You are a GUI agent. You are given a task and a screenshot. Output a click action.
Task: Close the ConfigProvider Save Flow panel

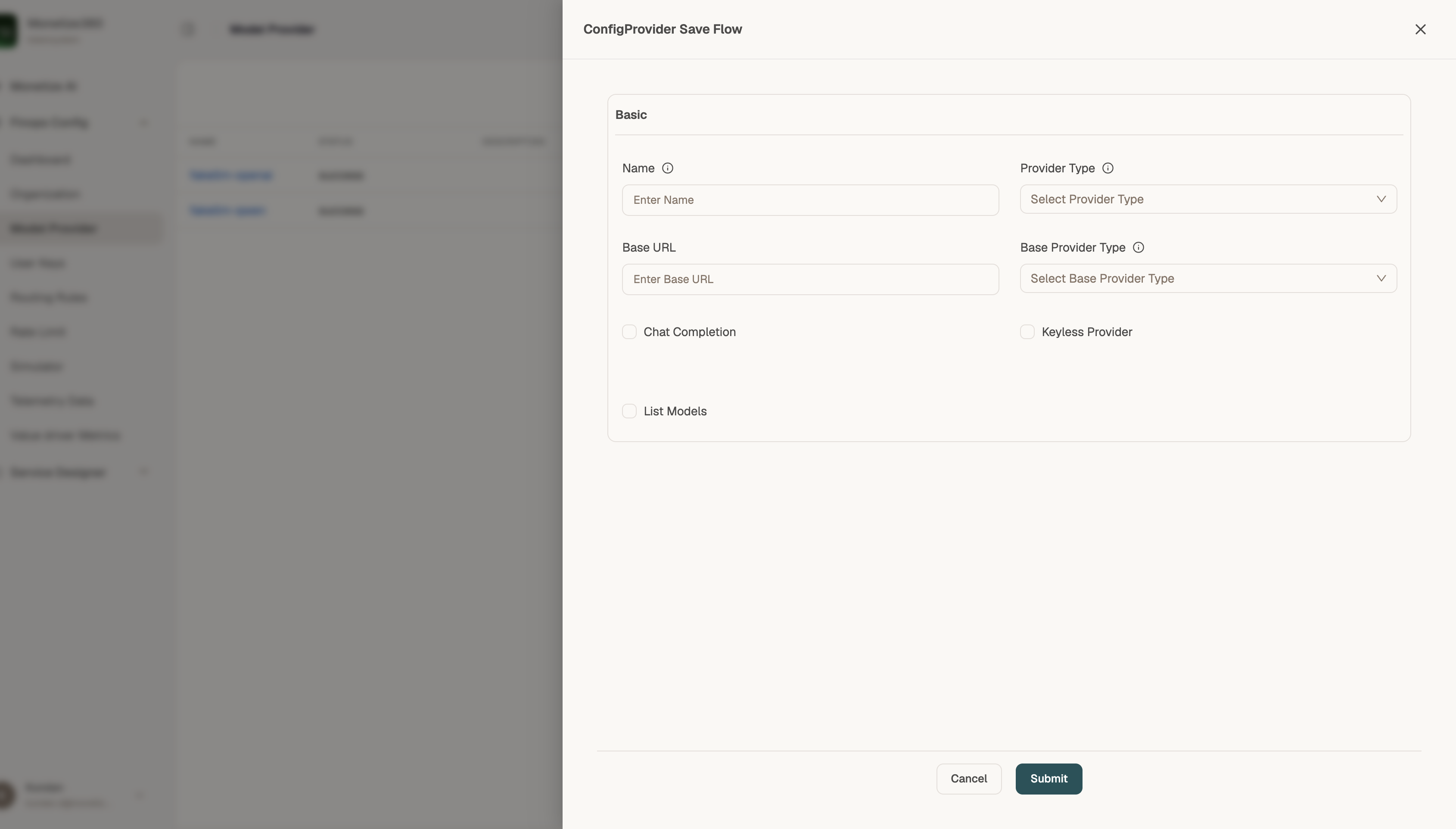(x=1420, y=29)
